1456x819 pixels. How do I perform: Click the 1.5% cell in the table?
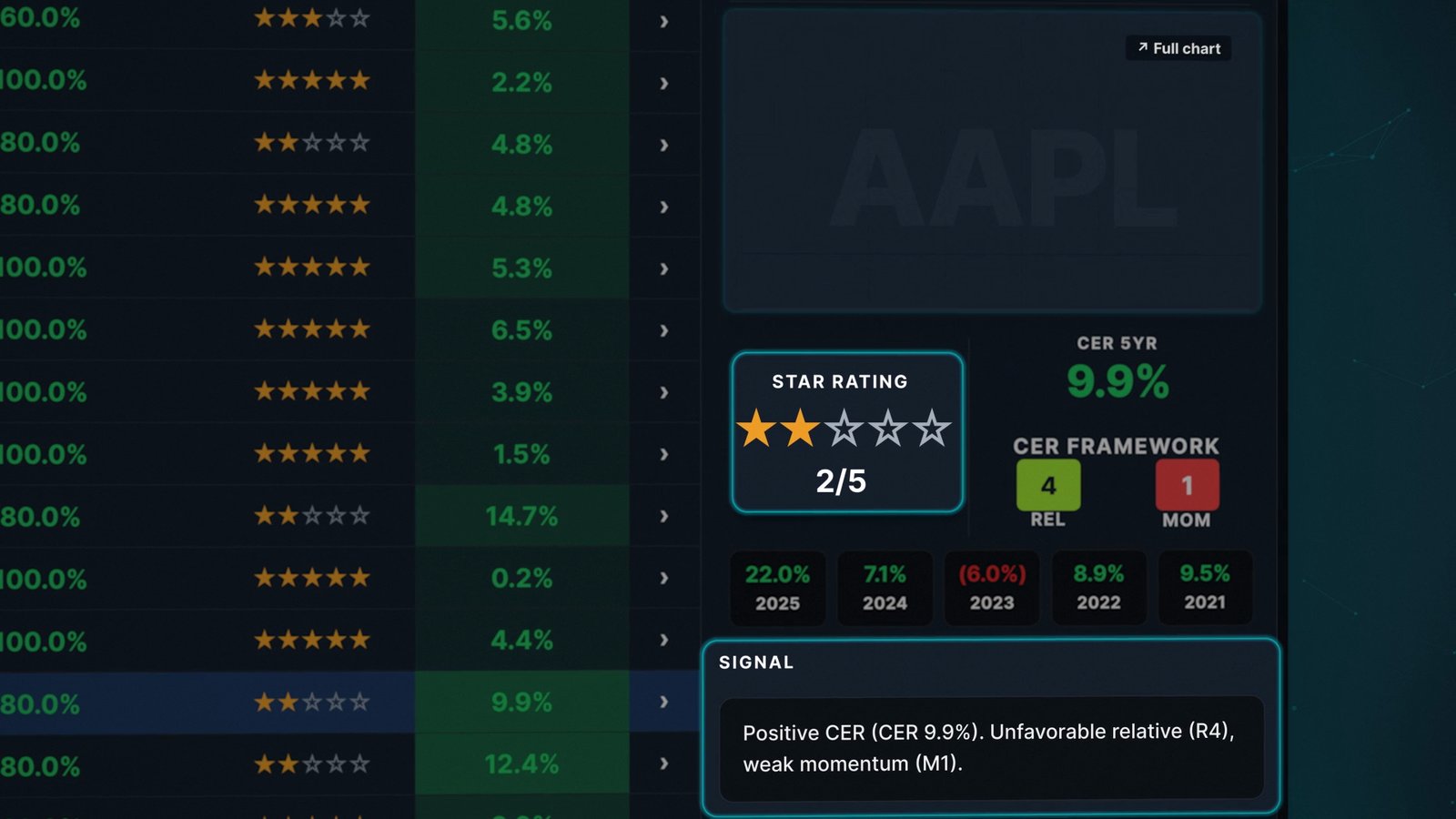point(521,454)
